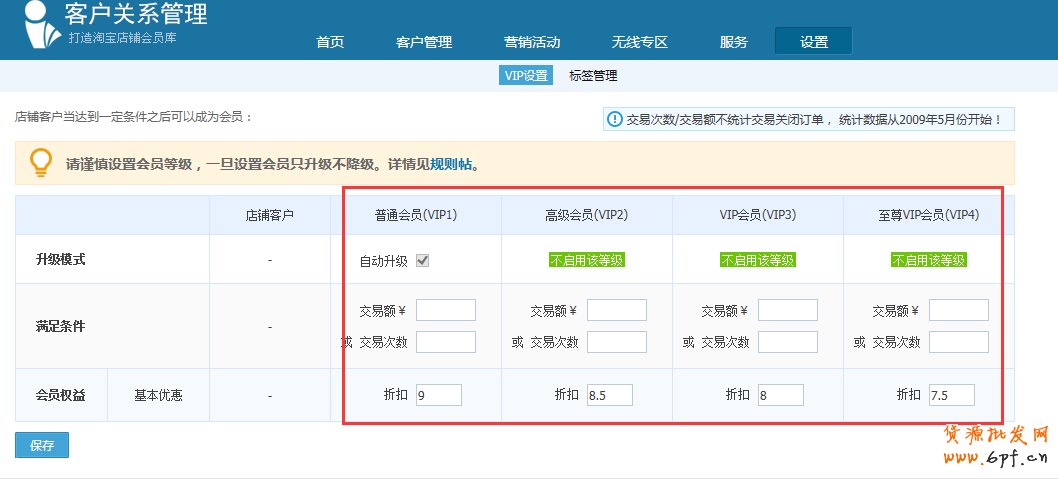This screenshot has width=1058, height=479.
Task: Toggle the 自动升级 checkbox for VIP1
Action: point(423,261)
